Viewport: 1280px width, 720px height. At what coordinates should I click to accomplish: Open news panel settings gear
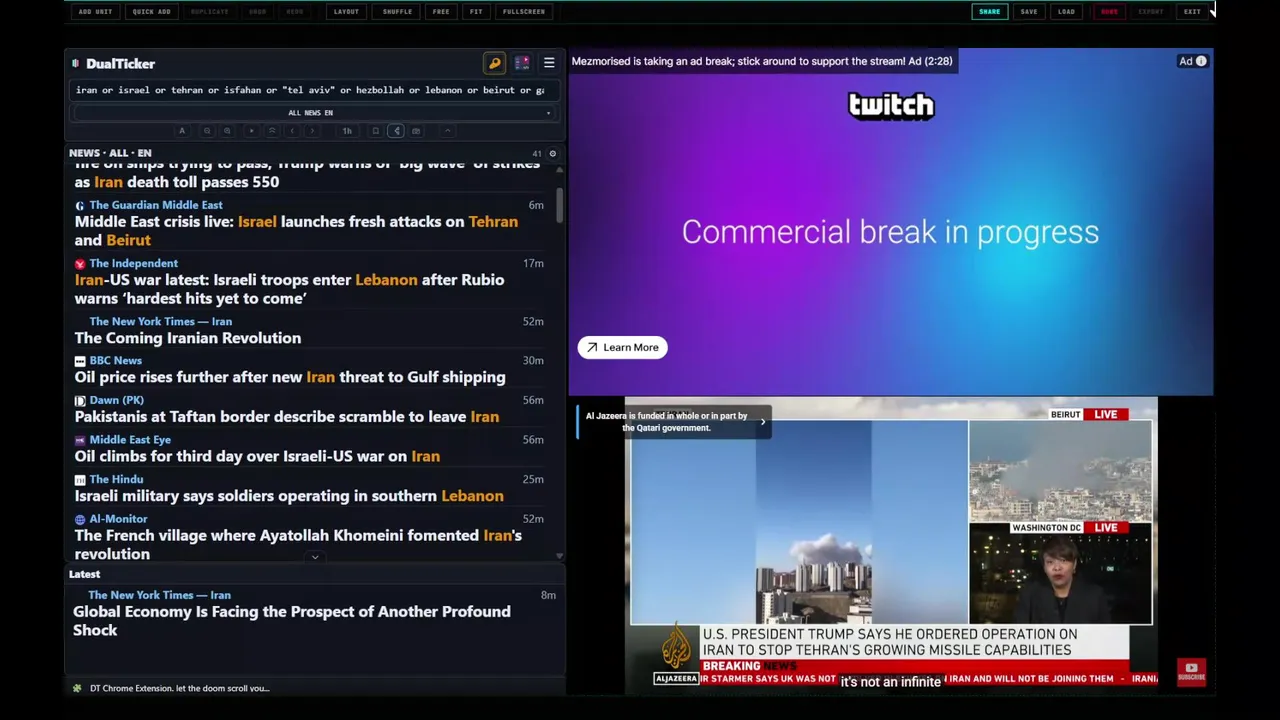pyautogui.click(x=552, y=153)
